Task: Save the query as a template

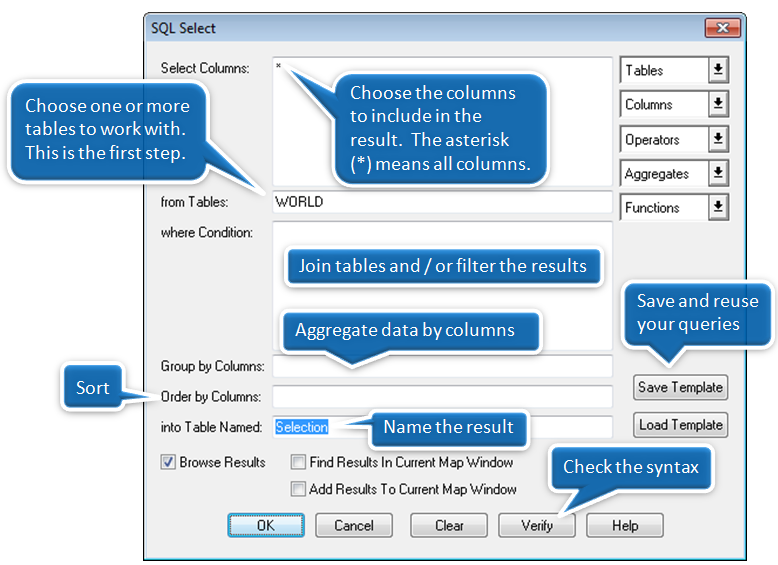Action: [680, 388]
